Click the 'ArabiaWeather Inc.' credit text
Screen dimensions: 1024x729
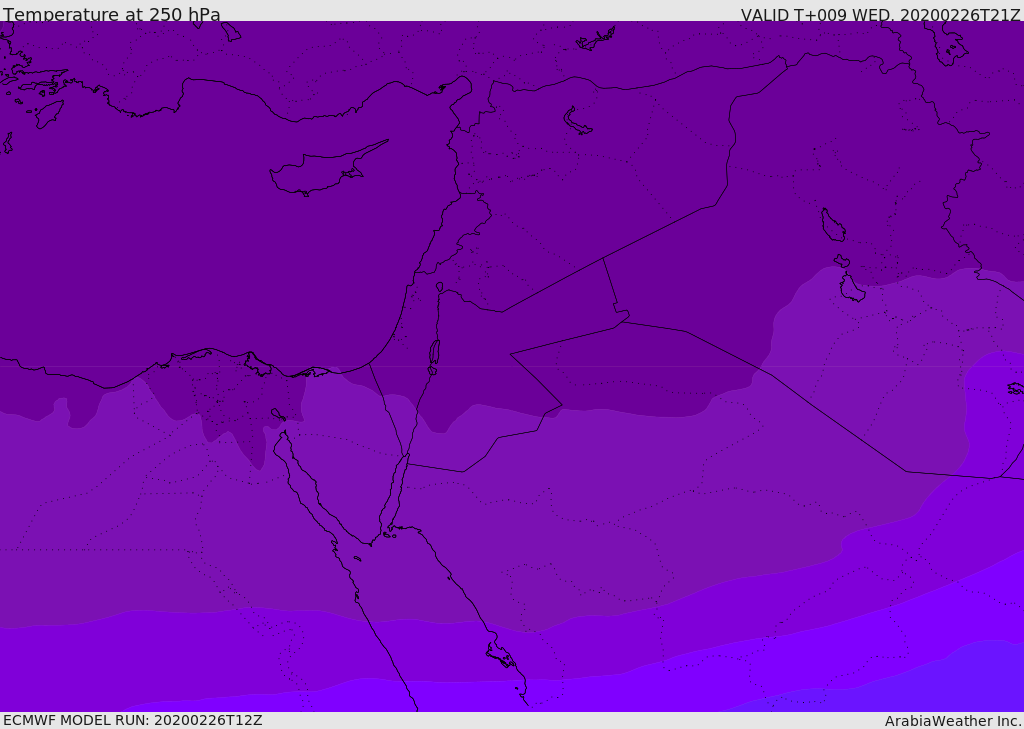click(x=953, y=721)
